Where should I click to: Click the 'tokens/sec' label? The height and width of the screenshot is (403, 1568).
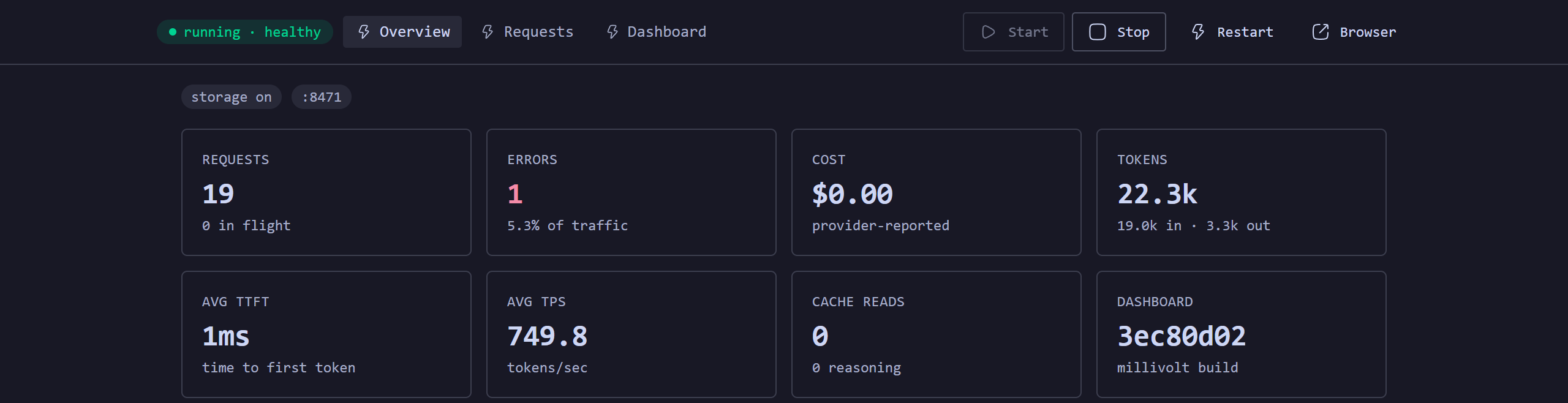(x=548, y=367)
